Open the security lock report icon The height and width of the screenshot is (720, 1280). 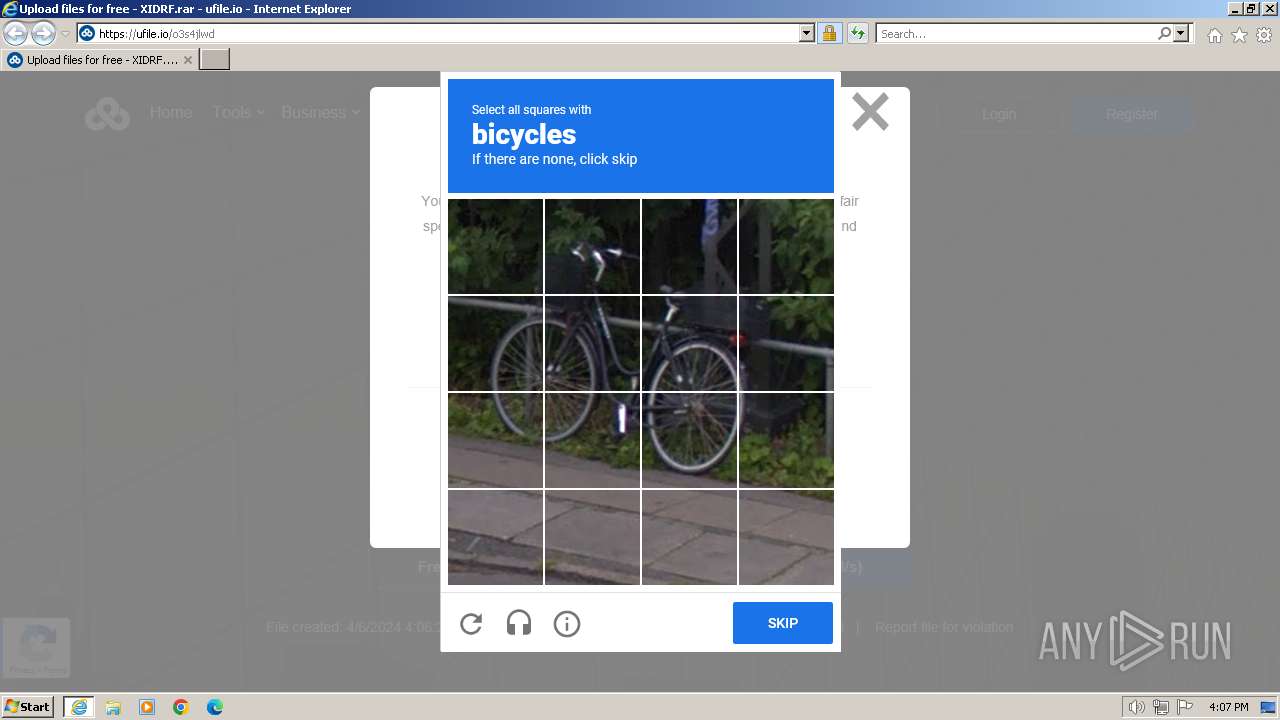[x=829, y=34]
